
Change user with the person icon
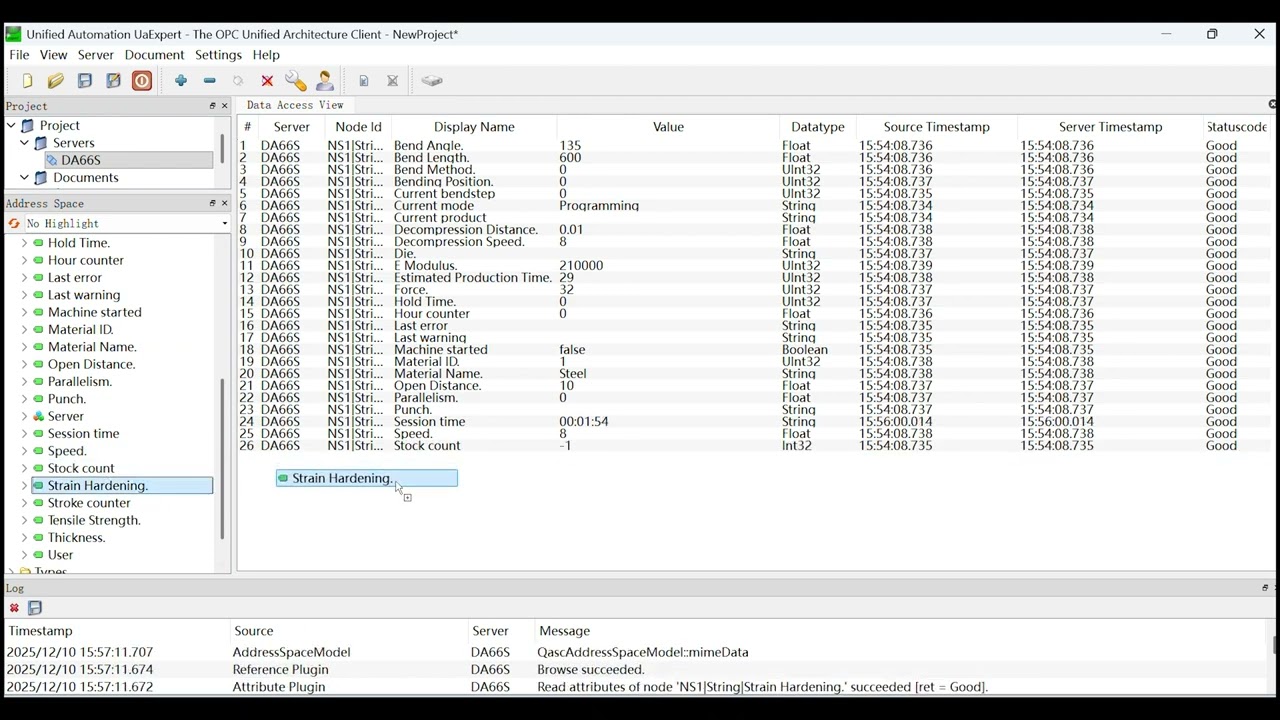click(326, 81)
